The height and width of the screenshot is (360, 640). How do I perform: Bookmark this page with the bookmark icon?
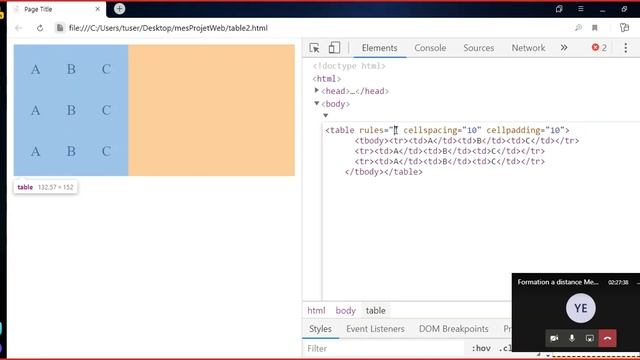point(595,28)
